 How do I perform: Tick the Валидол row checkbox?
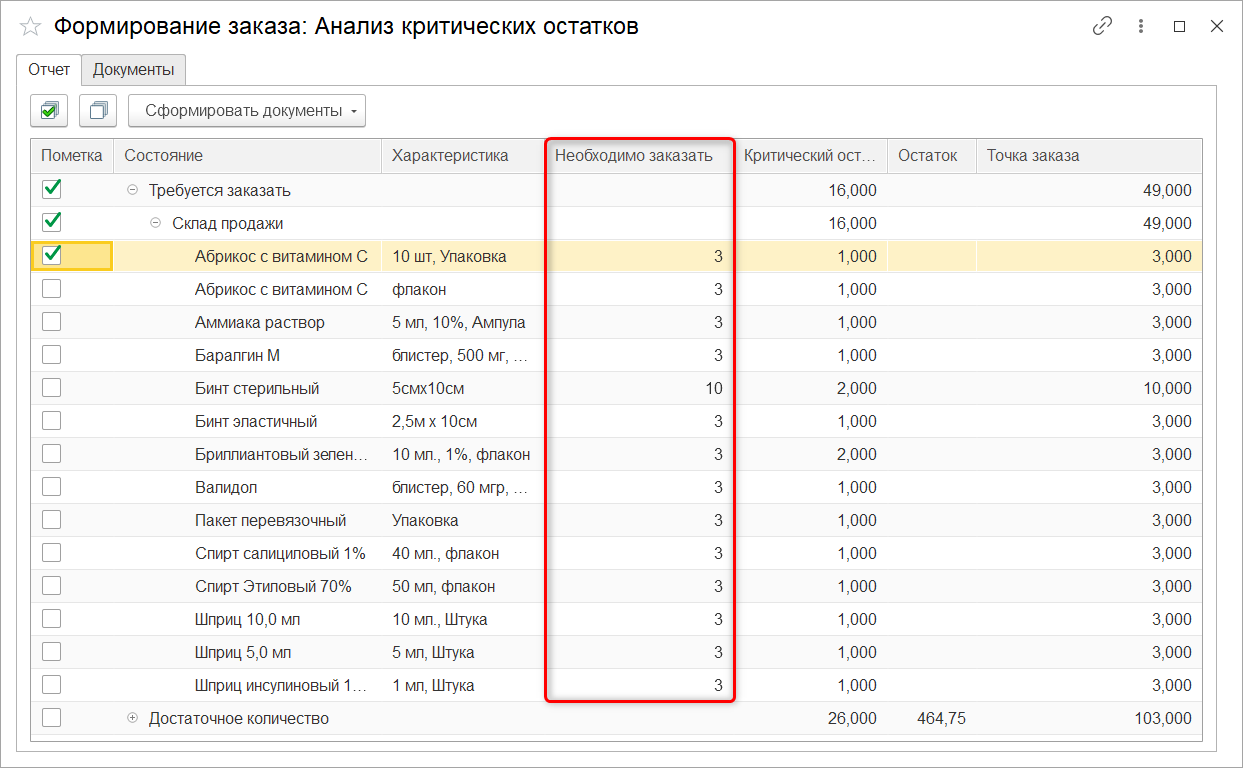pos(52,487)
